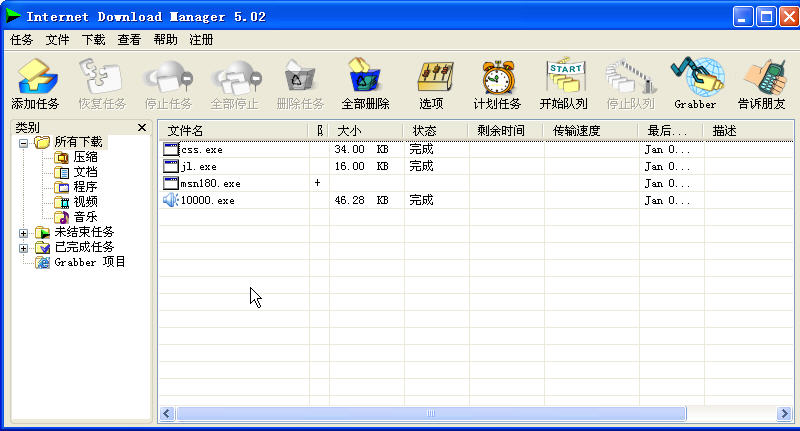Open the 查看 menu
This screenshot has width=800, height=431.
click(129, 40)
